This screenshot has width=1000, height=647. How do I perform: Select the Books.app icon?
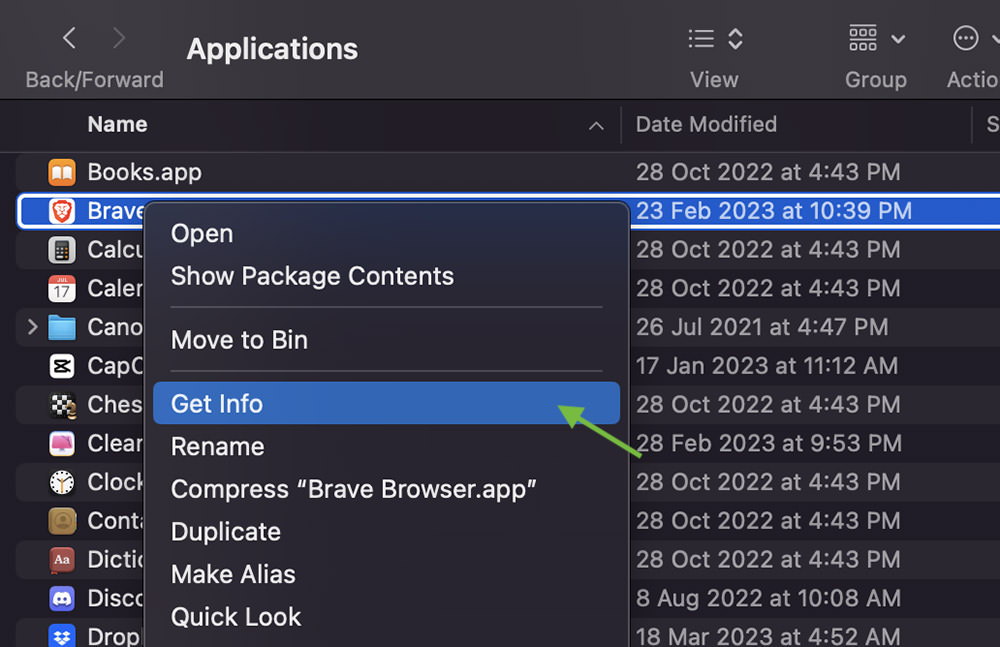click(62, 172)
